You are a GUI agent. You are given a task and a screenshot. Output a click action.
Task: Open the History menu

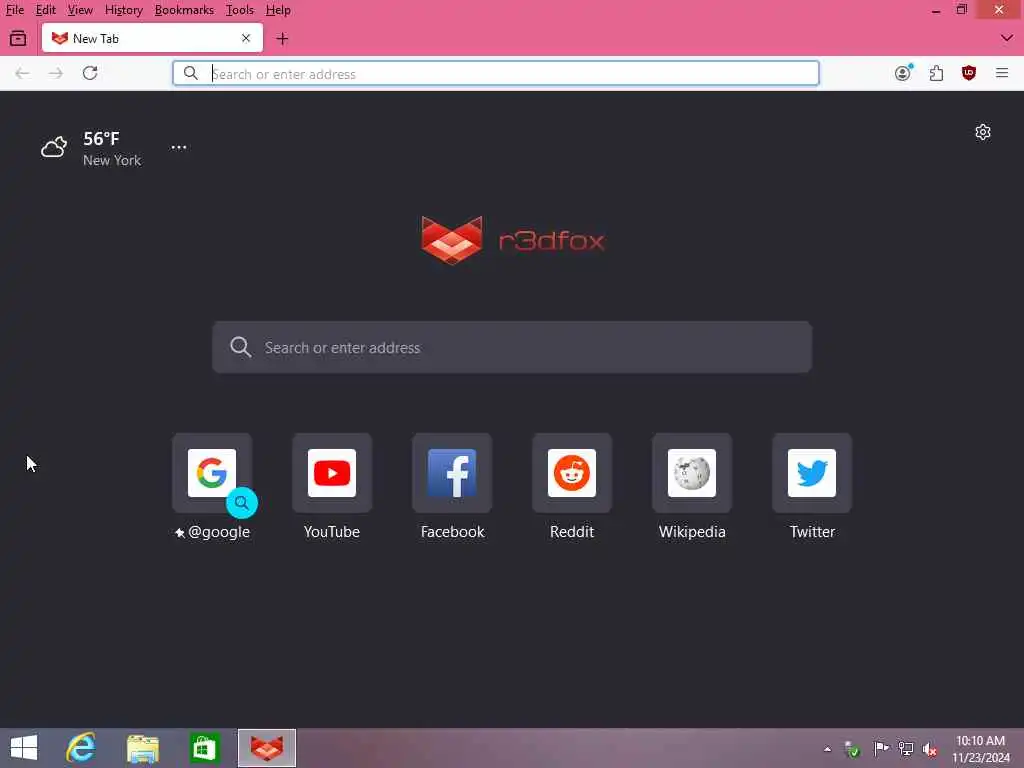[x=123, y=10]
